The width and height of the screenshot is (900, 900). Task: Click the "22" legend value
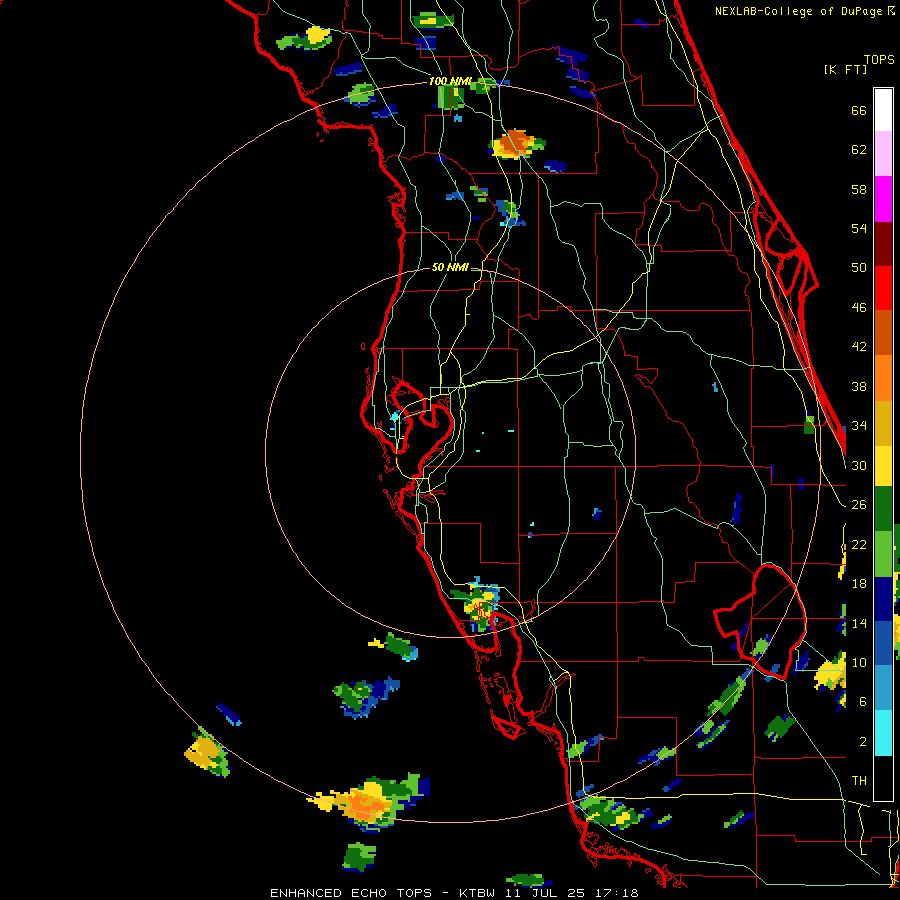point(859,544)
